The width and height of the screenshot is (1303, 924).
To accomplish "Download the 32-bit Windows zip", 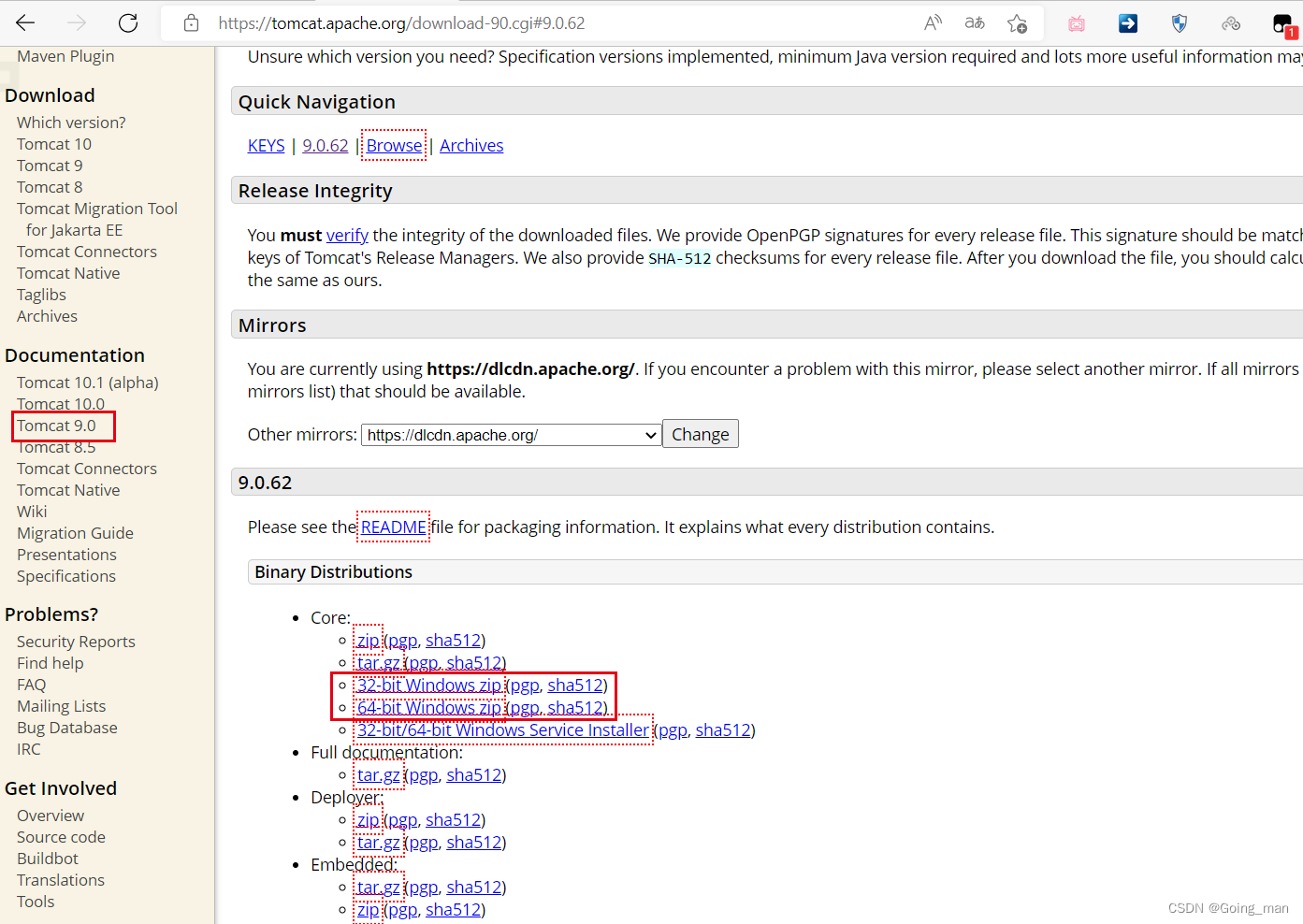I will (429, 686).
